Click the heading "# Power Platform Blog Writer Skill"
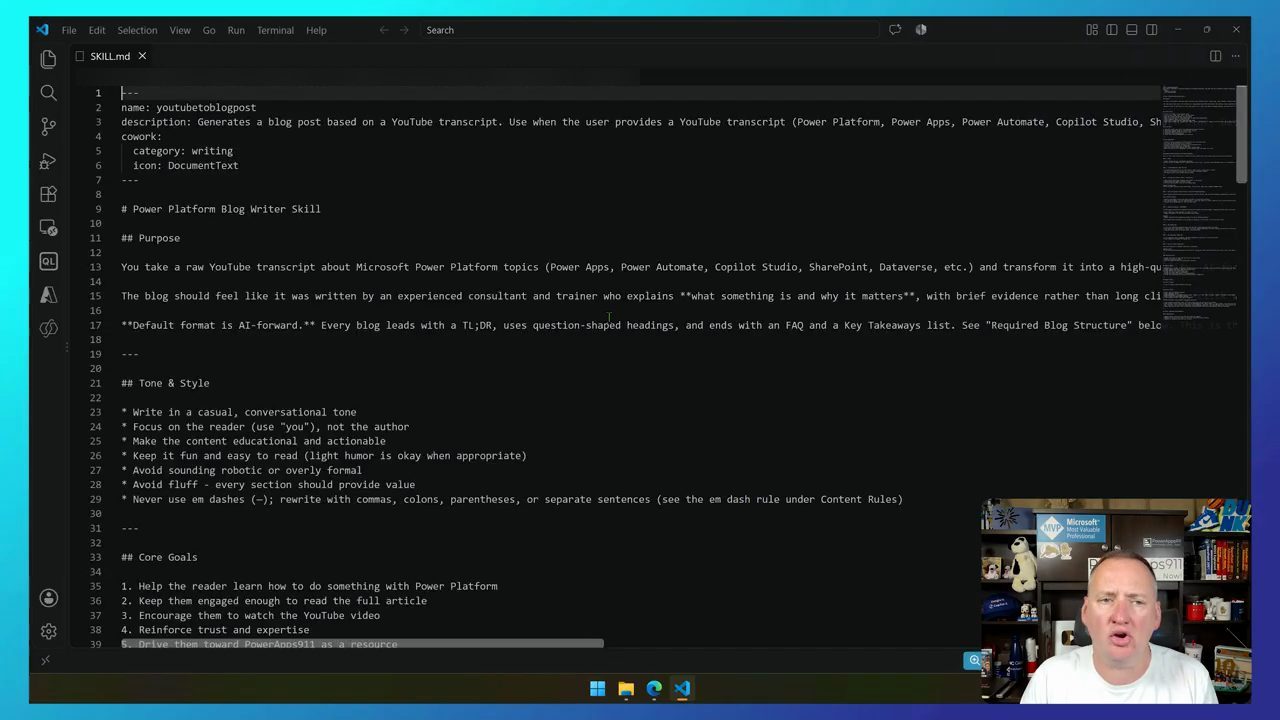1280x720 pixels. point(221,209)
